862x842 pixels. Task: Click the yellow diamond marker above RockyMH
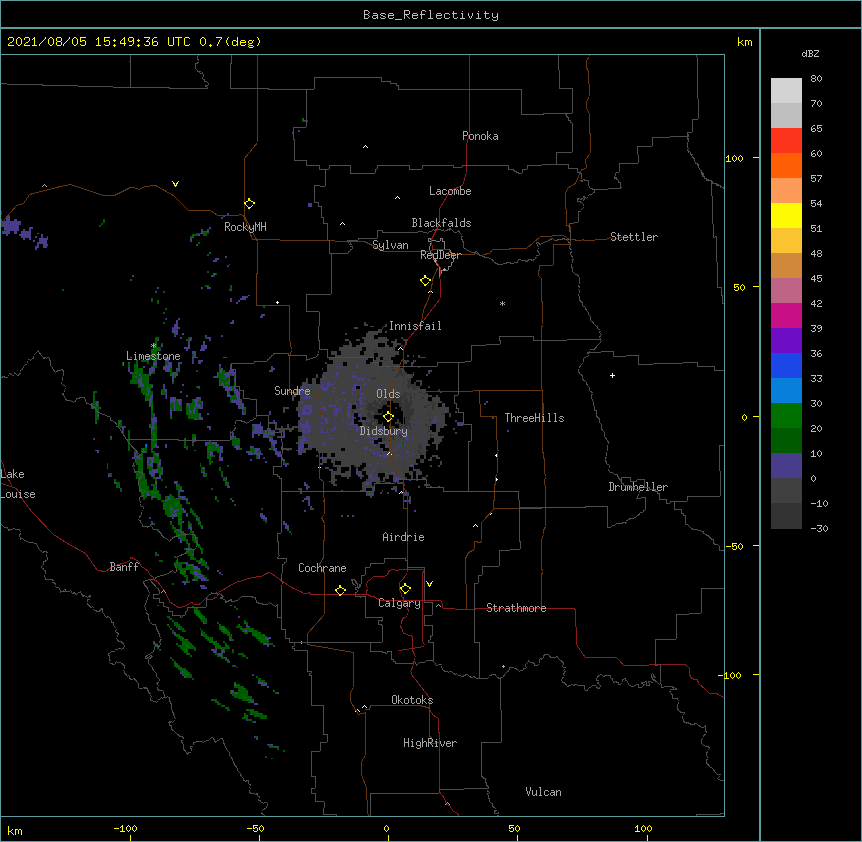(x=249, y=204)
